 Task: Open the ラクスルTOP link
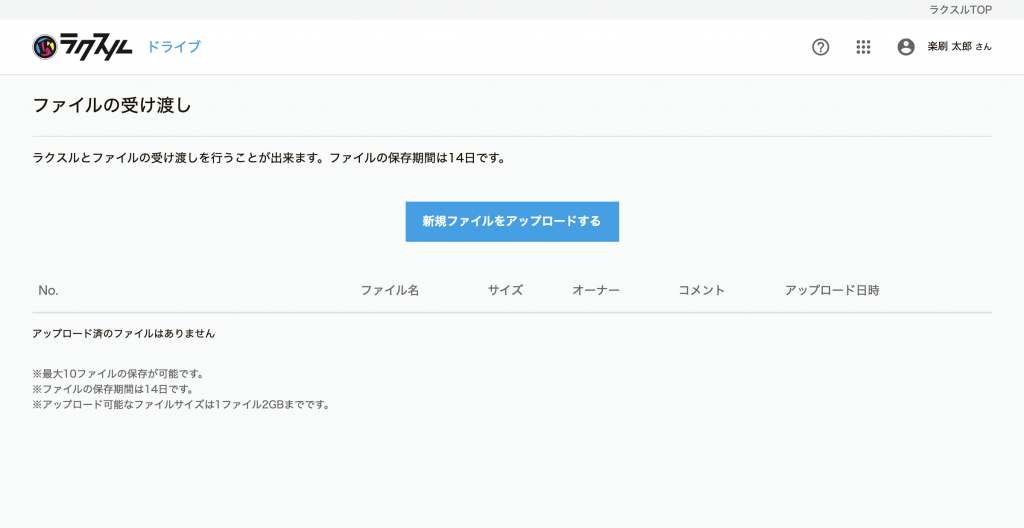point(960,9)
